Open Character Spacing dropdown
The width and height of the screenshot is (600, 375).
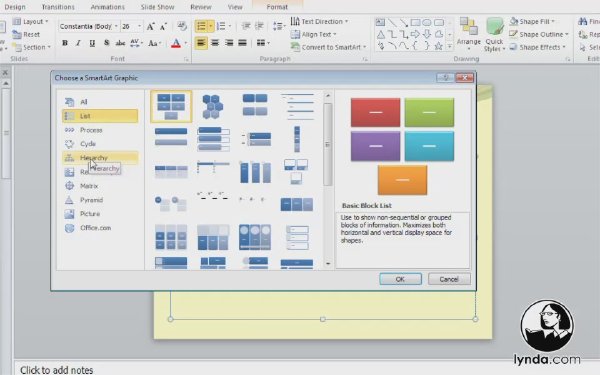[136, 43]
